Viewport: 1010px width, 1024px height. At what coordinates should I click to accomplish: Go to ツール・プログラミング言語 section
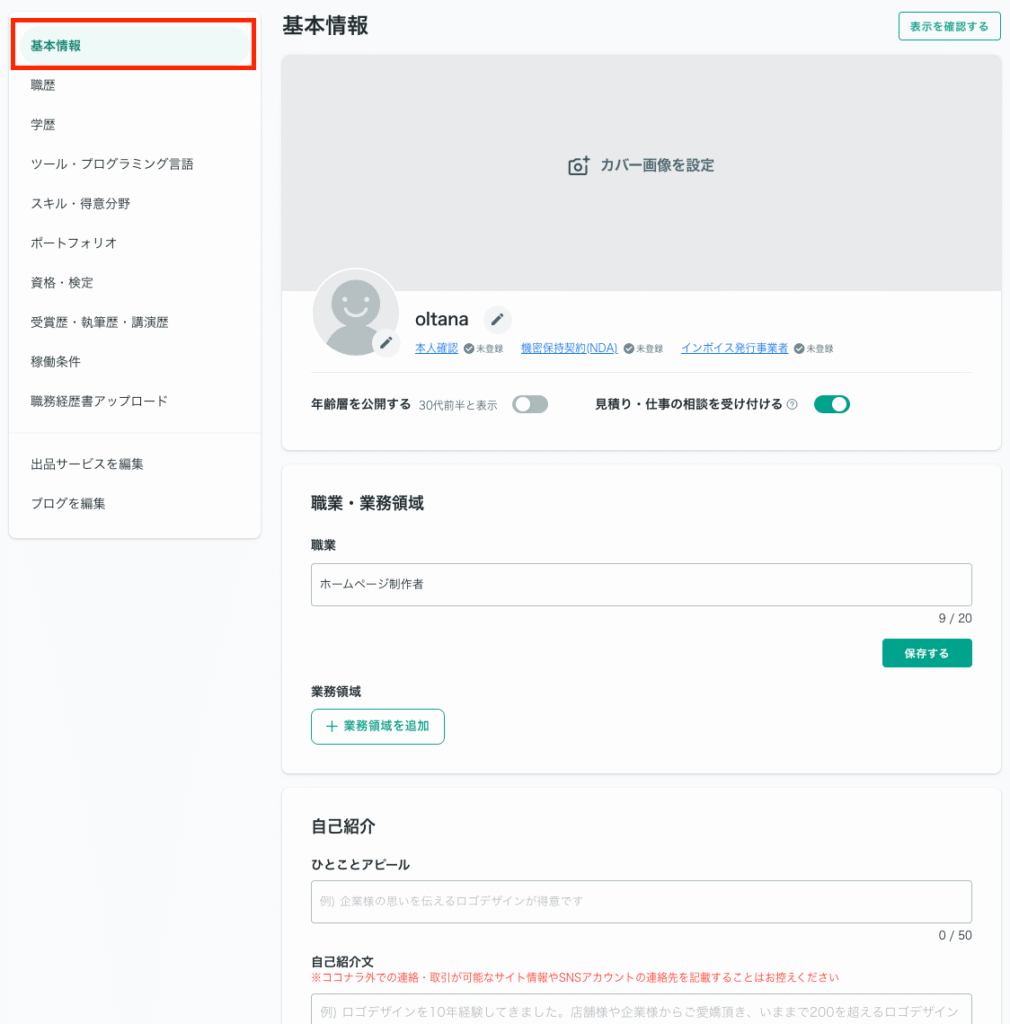point(112,164)
